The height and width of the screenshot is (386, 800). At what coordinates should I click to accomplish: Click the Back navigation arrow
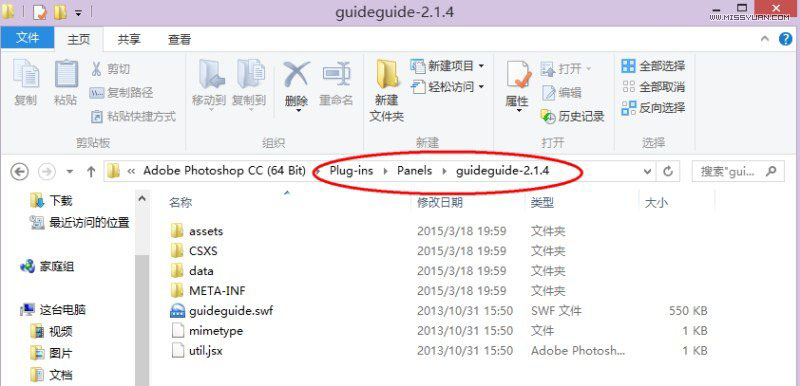[19, 172]
